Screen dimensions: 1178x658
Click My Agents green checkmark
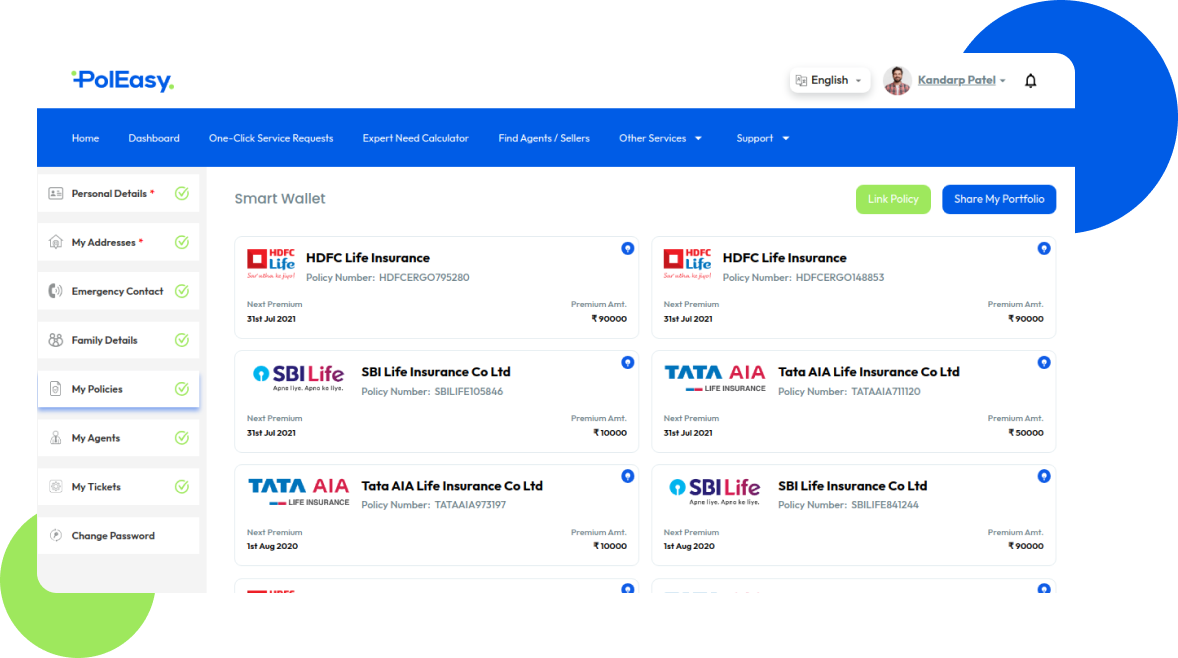click(182, 437)
